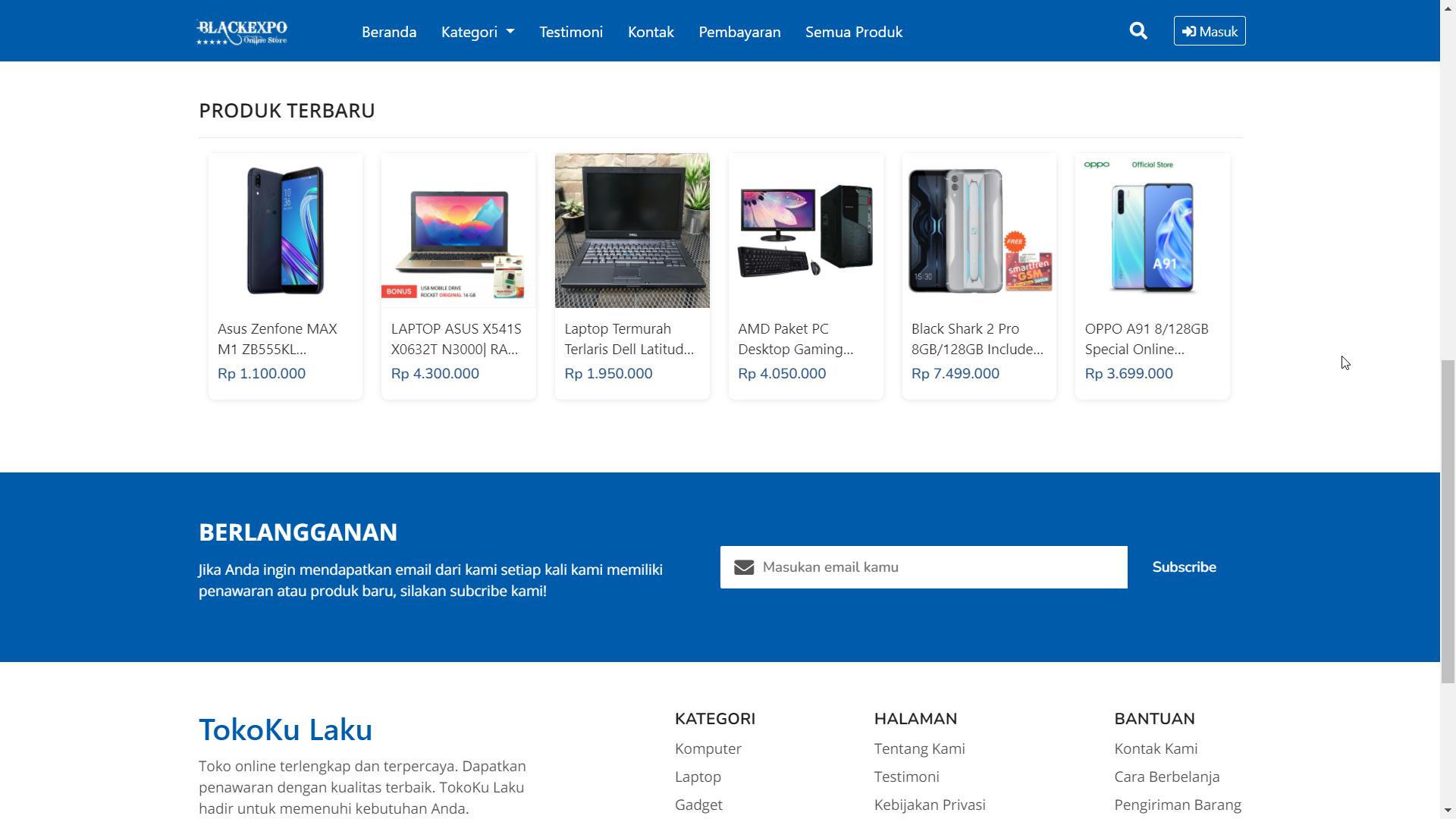This screenshot has width=1456, height=819.
Task: Open Testimoni link under Halaman
Action: (x=906, y=777)
